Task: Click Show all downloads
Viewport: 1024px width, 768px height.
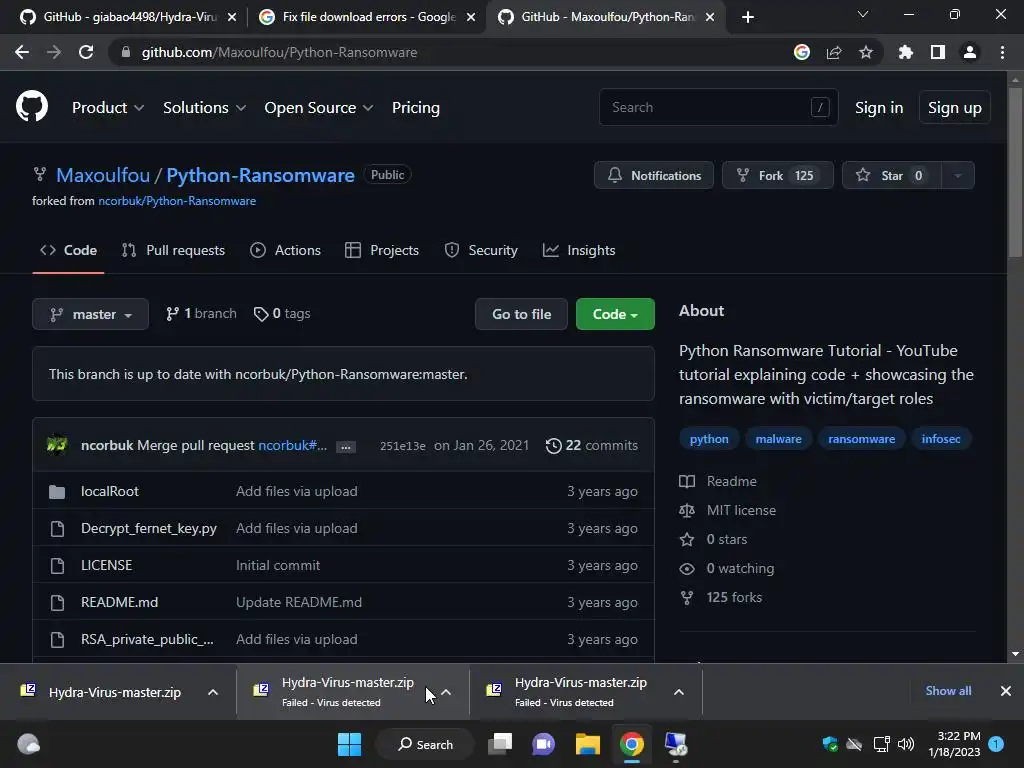Action: [948, 691]
